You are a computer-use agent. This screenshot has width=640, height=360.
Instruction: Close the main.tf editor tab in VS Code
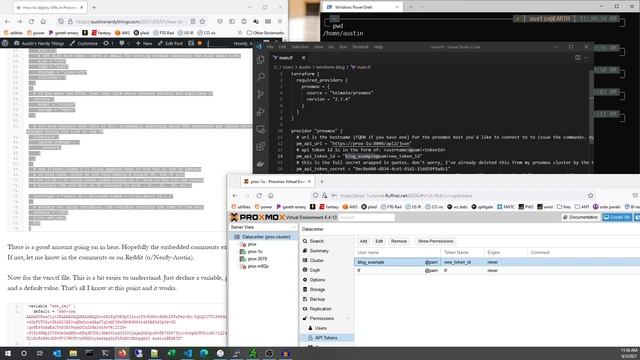coord(303,58)
